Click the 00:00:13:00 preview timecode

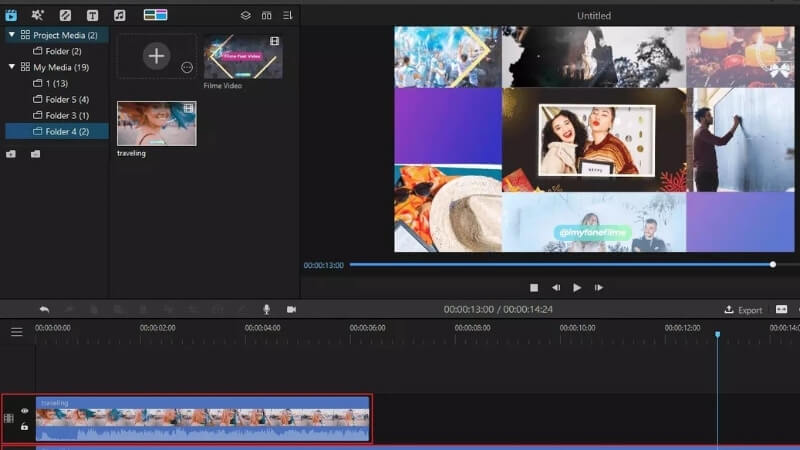(x=323, y=265)
